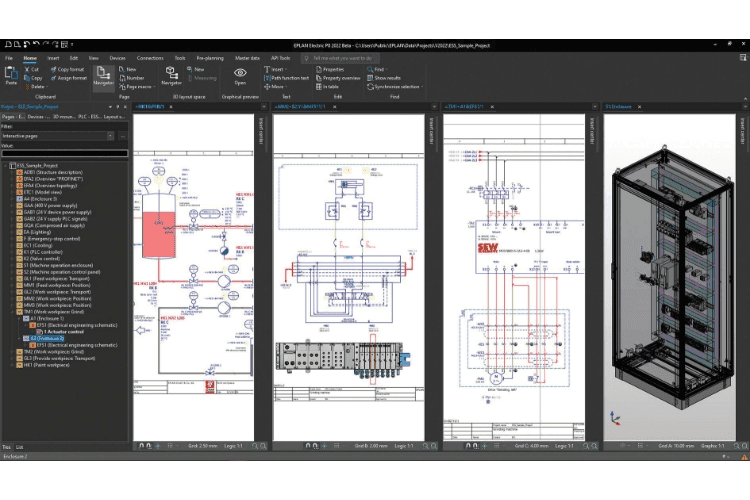
Task: Toggle grid display in Grid A 3D view bar
Action: 640,446
